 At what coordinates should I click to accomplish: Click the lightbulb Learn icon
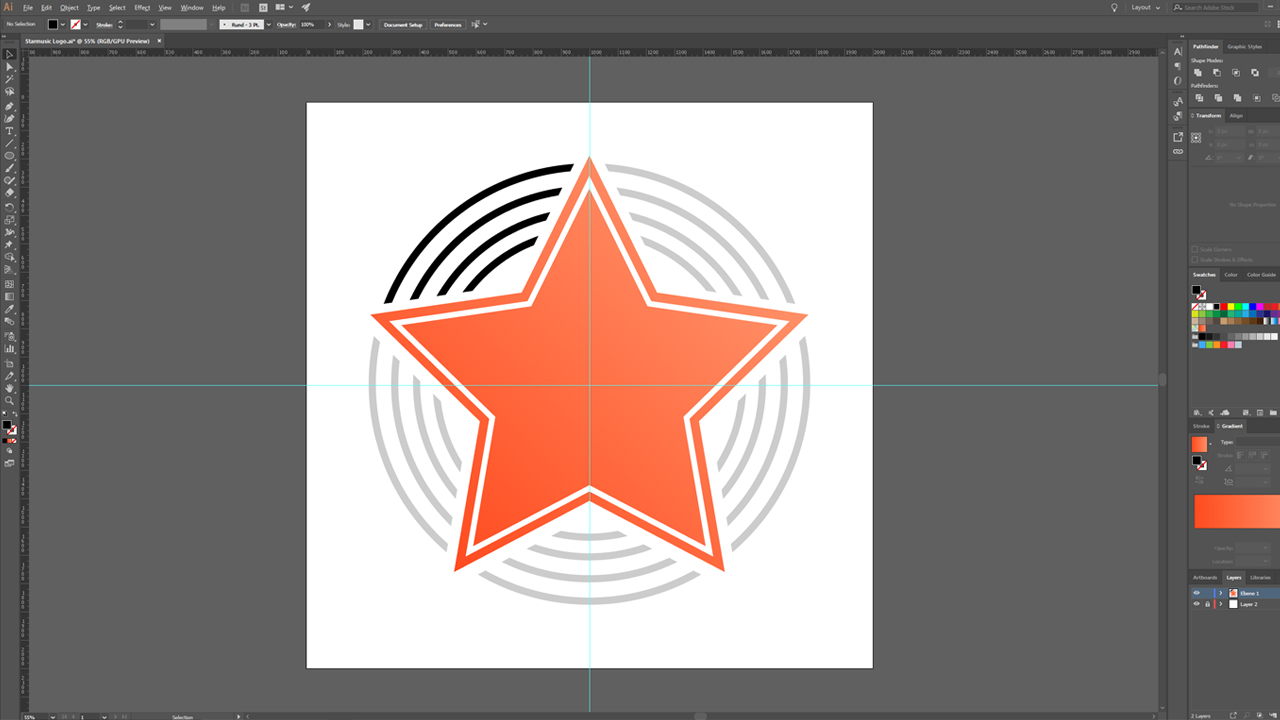click(1115, 7)
